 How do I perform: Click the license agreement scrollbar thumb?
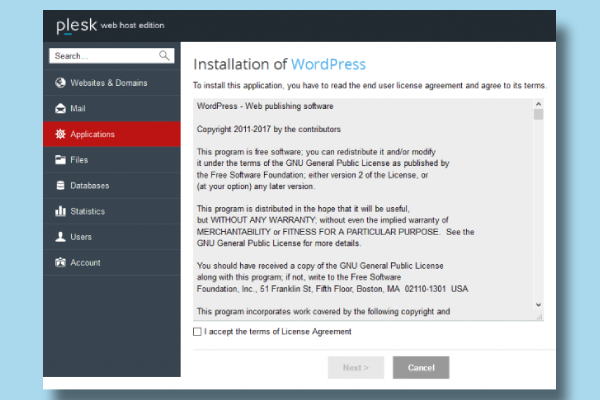click(539, 114)
